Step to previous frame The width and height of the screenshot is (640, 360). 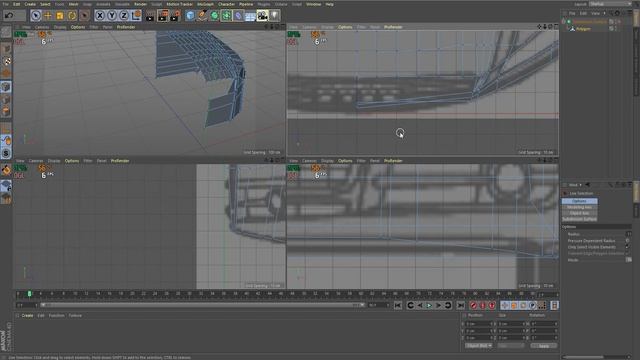point(420,305)
